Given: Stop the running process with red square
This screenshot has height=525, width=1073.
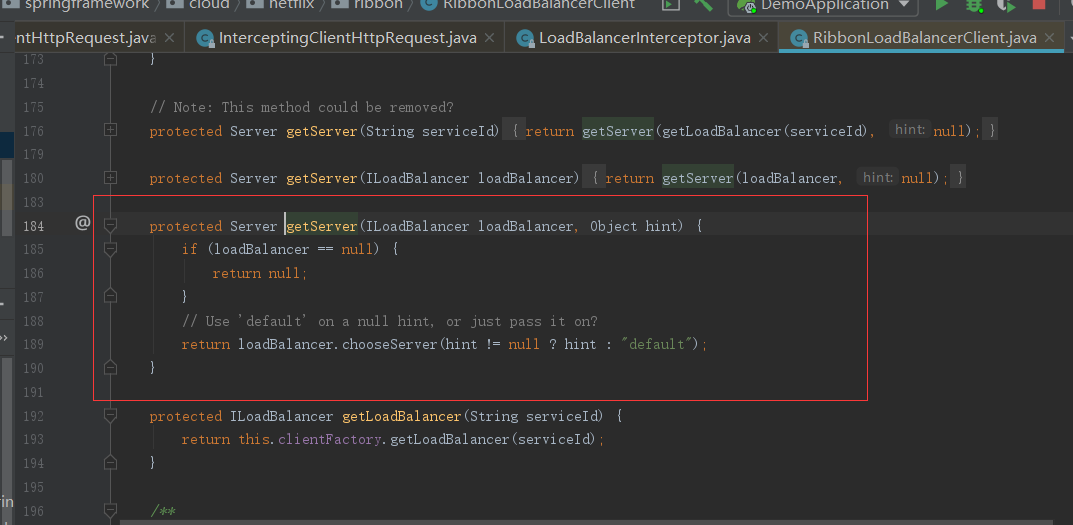Looking at the screenshot, I should (x=1039, y=4).
